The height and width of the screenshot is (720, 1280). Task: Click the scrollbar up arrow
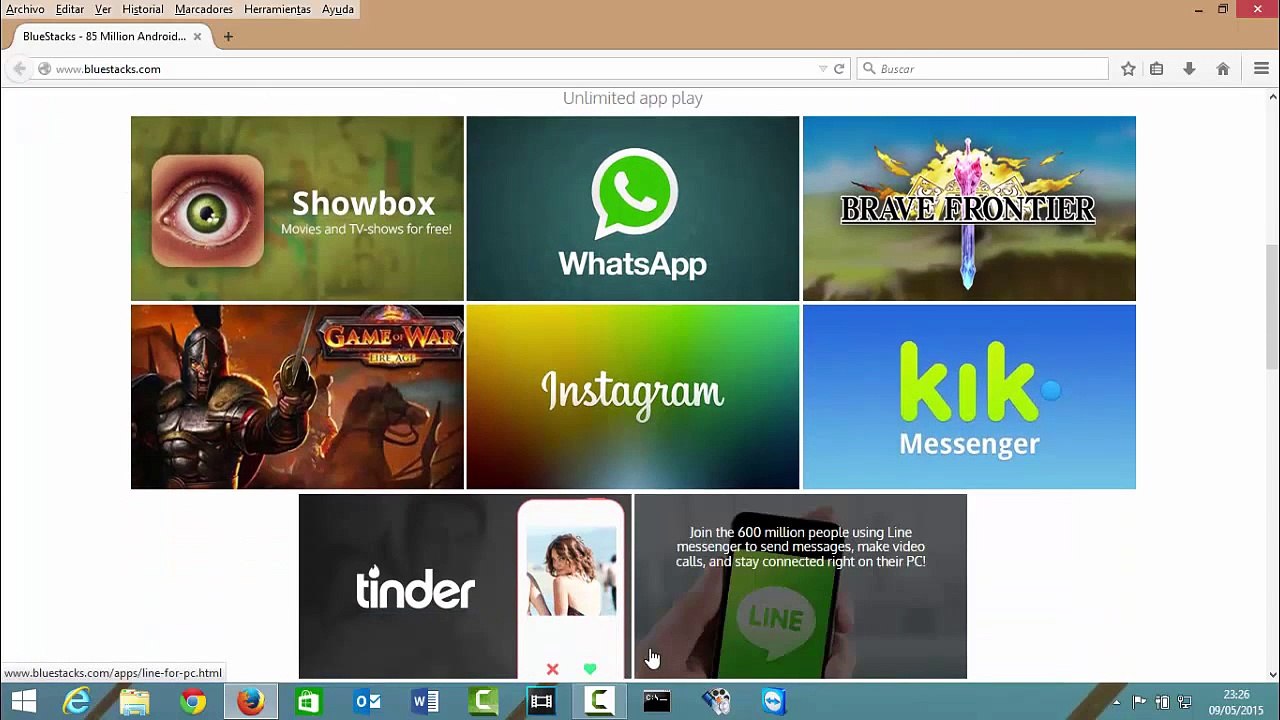tap(1273, 97)
